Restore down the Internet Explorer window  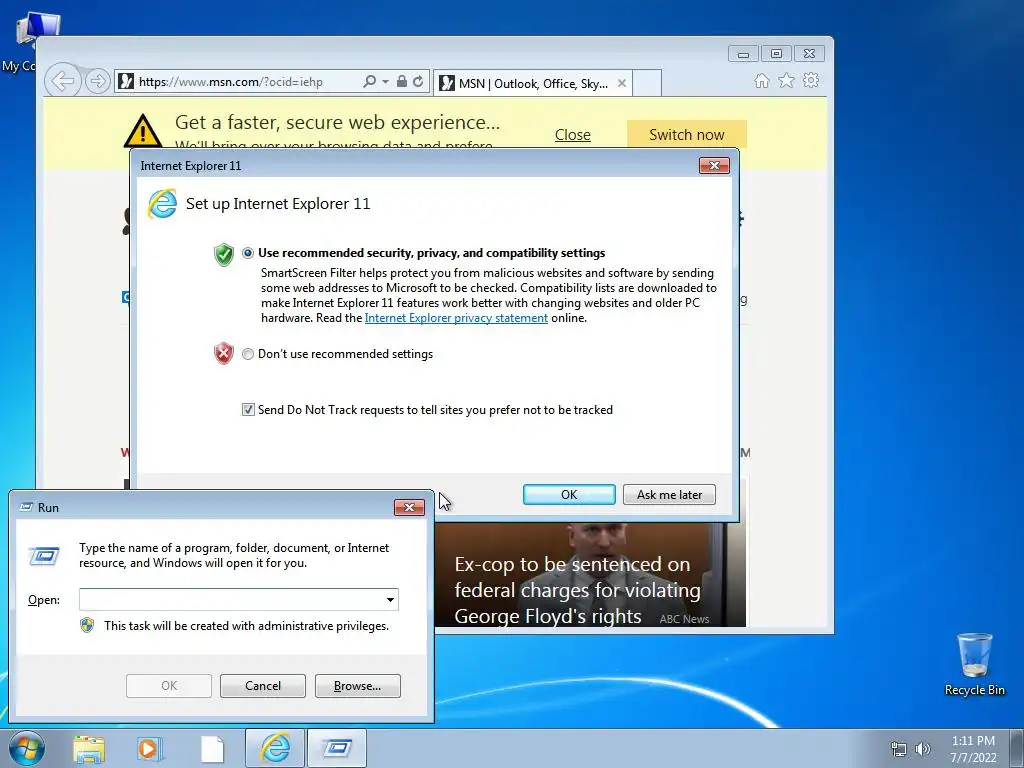[x=776, y=54]
